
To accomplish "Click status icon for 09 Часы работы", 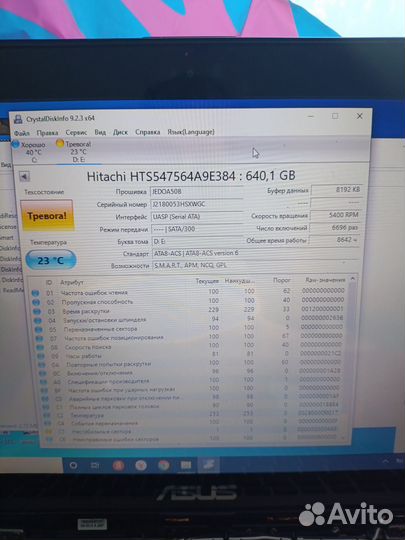I will coord(41,356).
